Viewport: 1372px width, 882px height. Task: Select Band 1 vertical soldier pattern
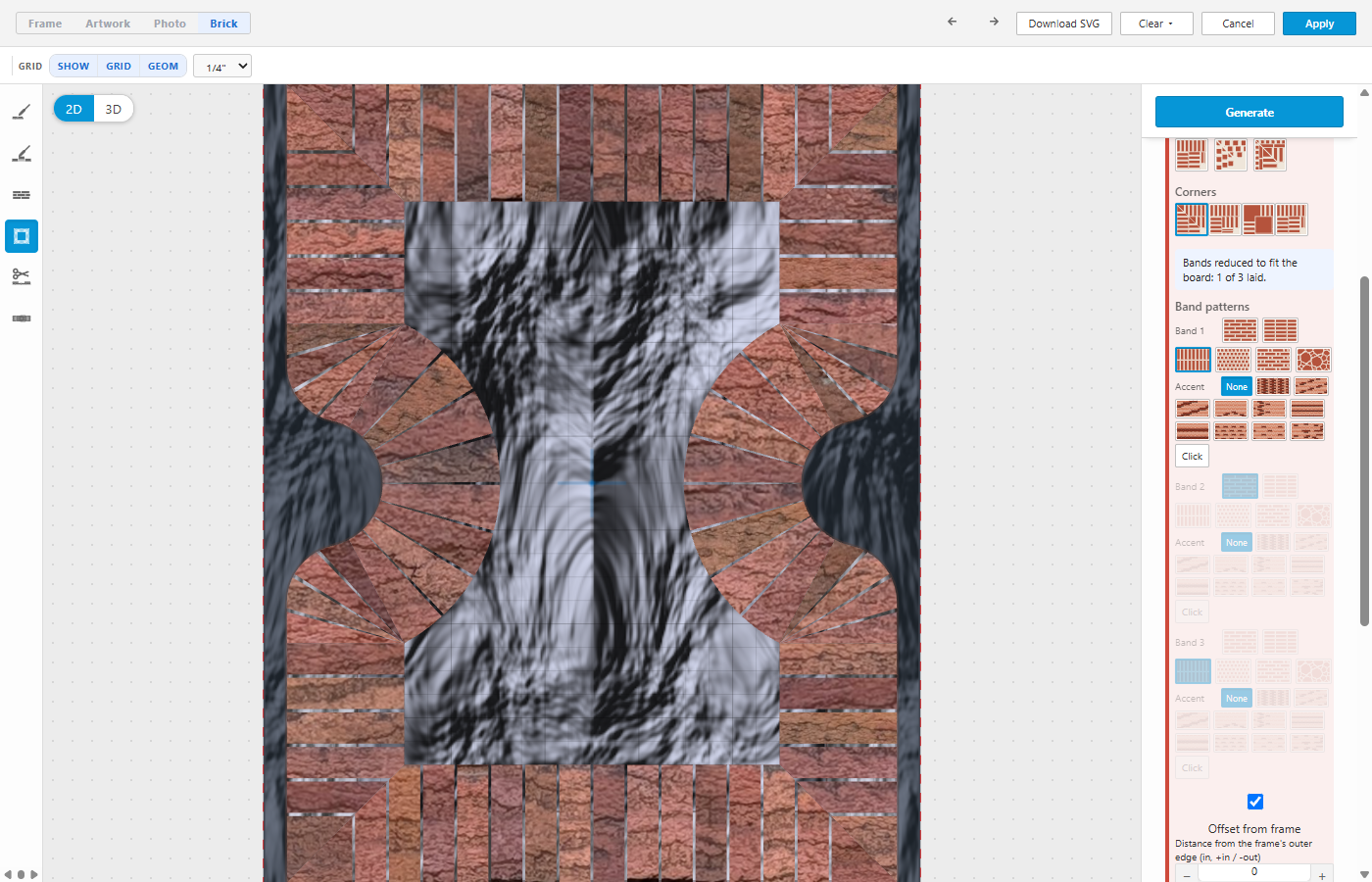pyautogui.click(x=1193, y=360)
